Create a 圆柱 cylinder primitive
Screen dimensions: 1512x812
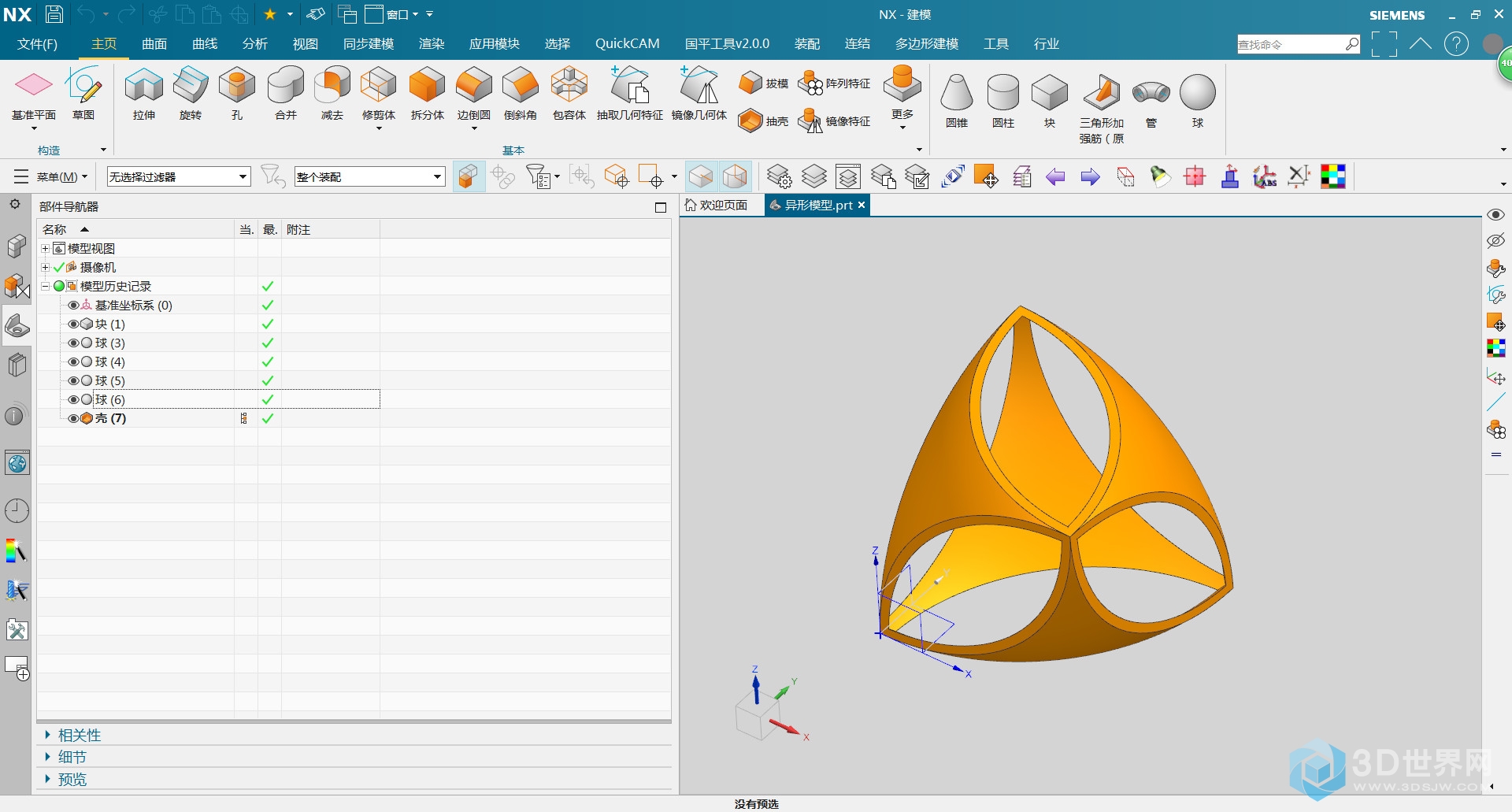pos(1003,101)
